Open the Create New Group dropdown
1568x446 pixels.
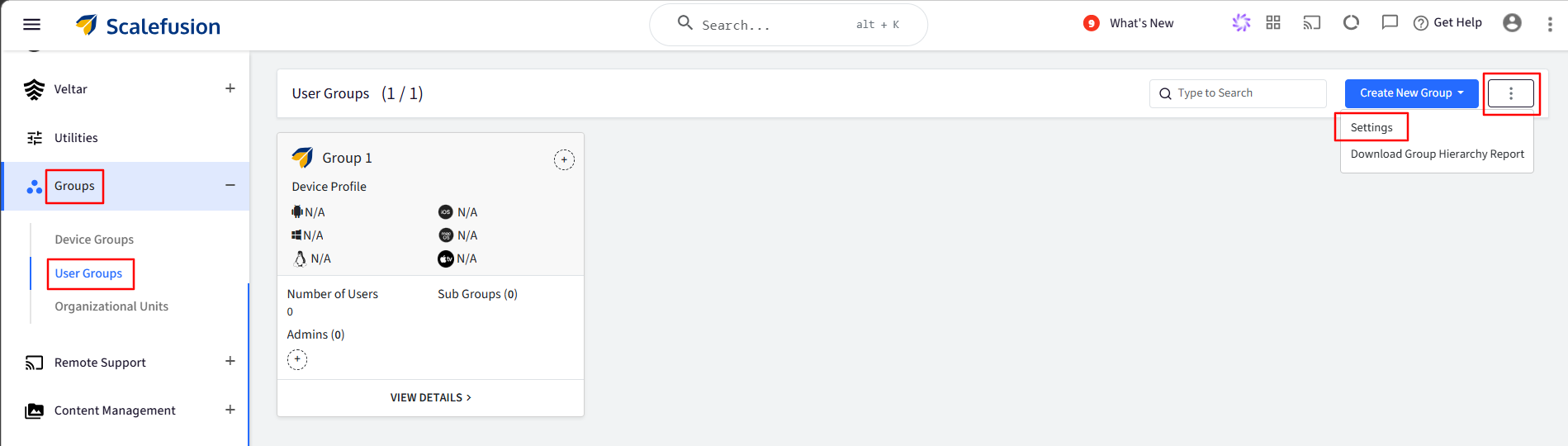(x=1411, y=93)
